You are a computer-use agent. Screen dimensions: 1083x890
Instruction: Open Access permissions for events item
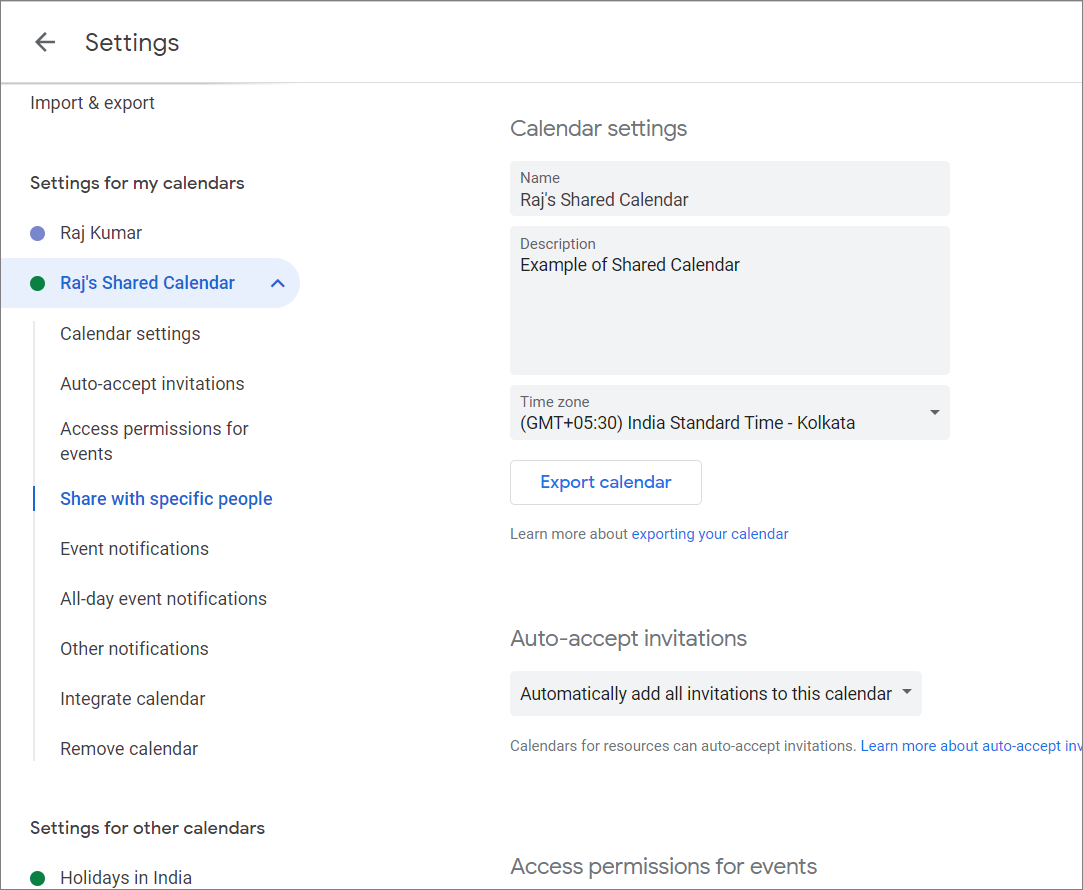click(154, 441)
